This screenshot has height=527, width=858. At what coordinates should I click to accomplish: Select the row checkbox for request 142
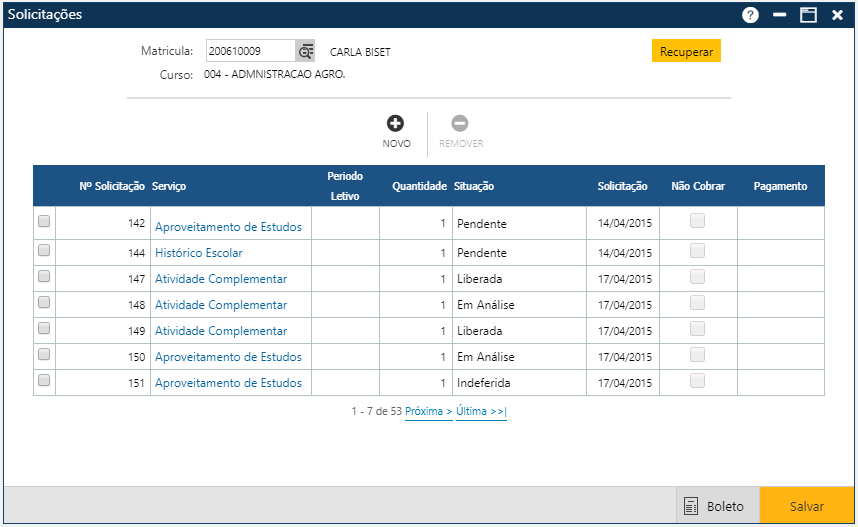click(44, 221)
